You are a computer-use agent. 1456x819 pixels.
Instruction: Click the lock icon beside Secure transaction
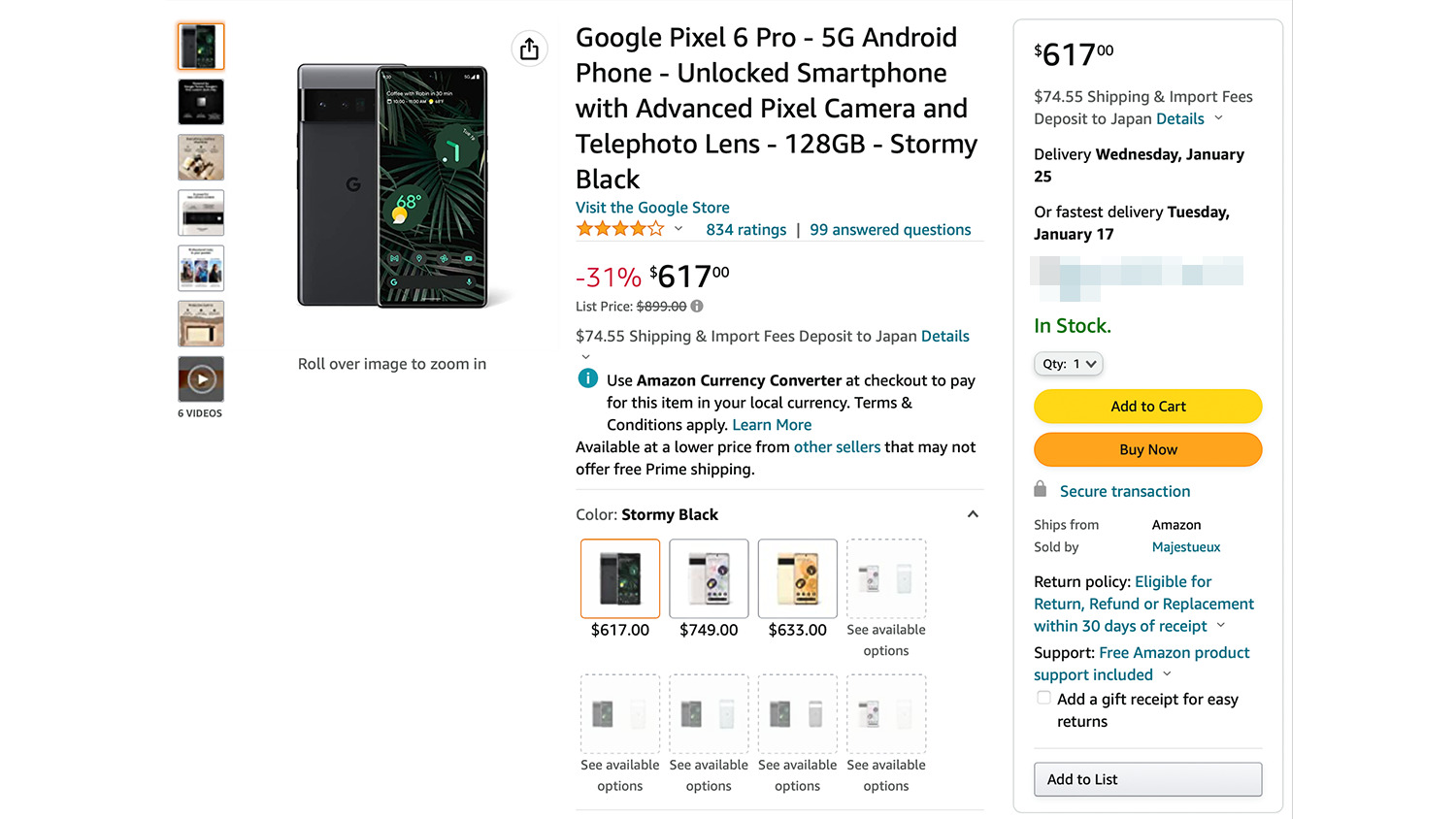tap(1041, 489)
